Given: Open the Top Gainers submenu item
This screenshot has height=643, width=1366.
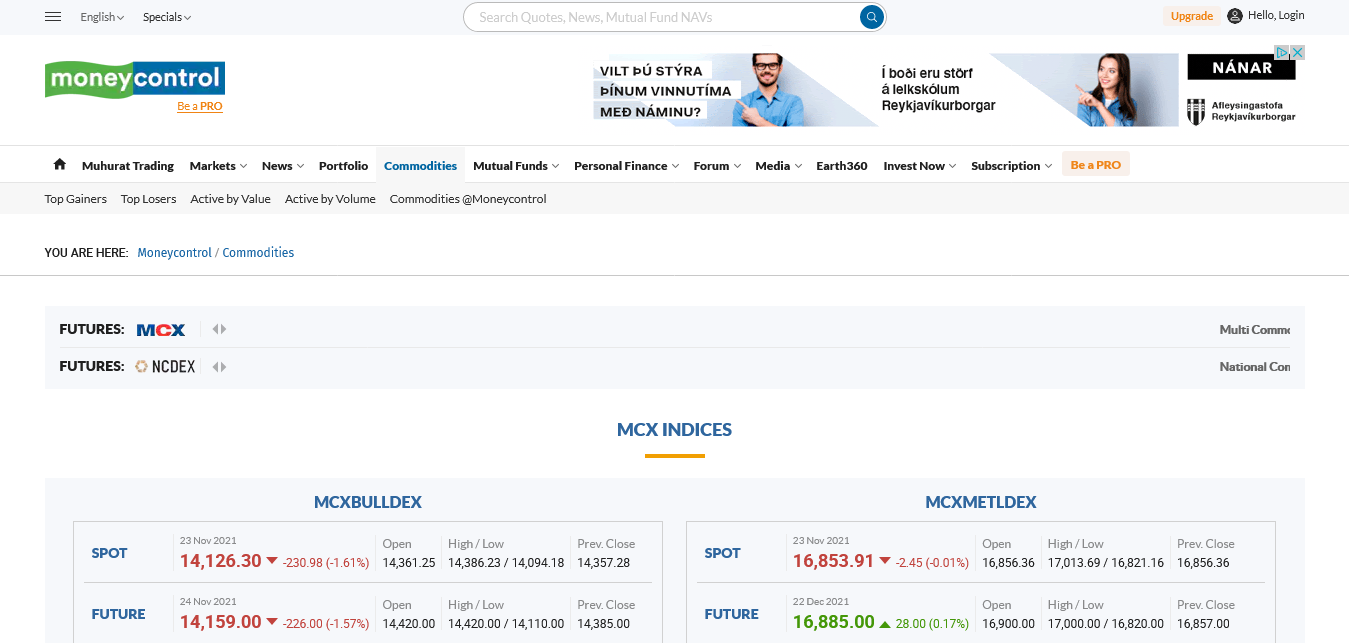Looking at the screenshot, I should click(x=76, y=199).
